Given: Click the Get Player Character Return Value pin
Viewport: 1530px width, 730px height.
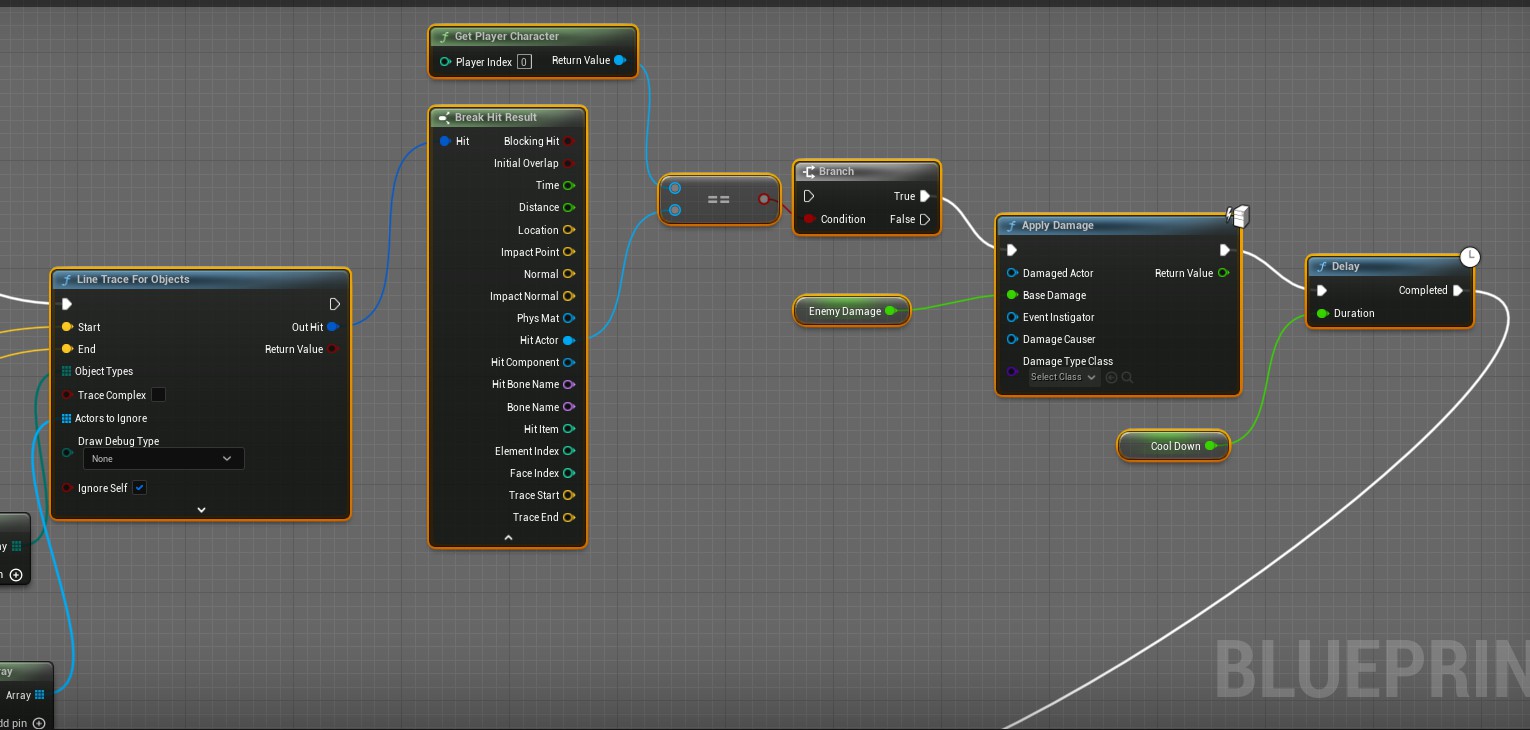Looking at the screenshot, I should [620, 61].
